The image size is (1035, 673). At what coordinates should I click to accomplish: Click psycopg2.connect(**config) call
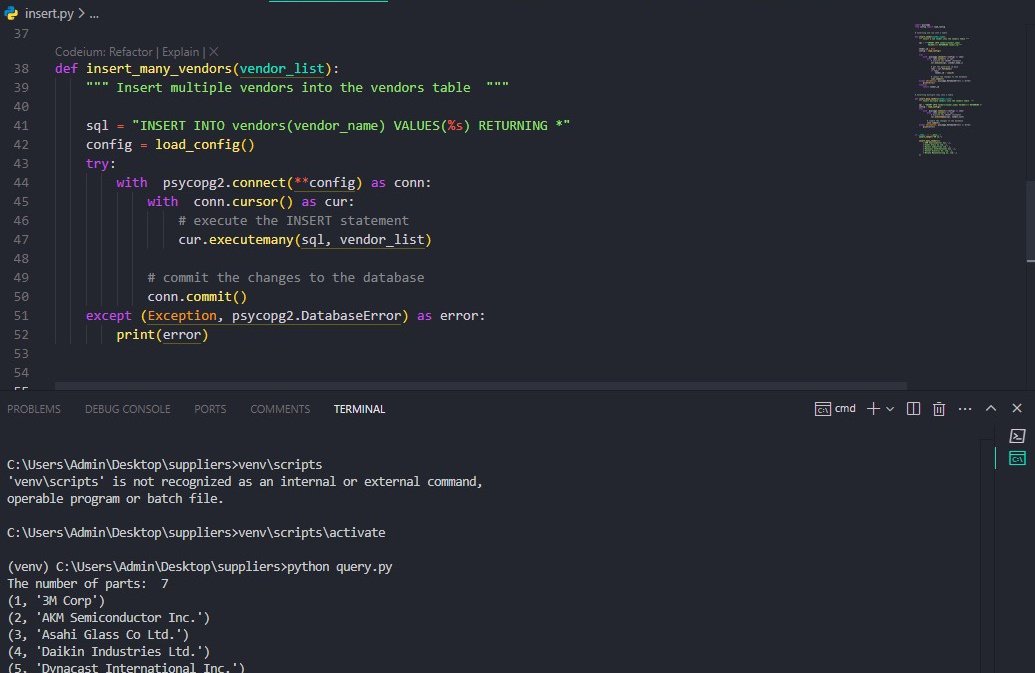point(263,183)
